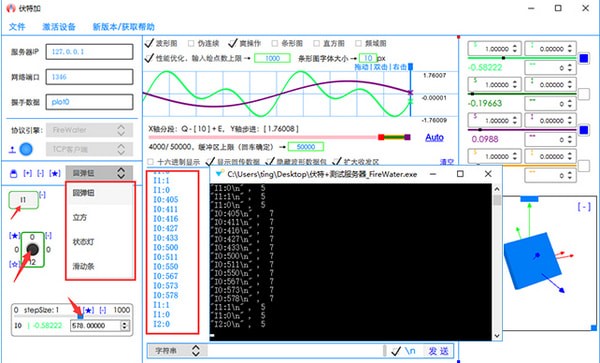This screenshot has width=600, height=363.
Task: Click the [+] add widget icon
Action: point(28,173)
